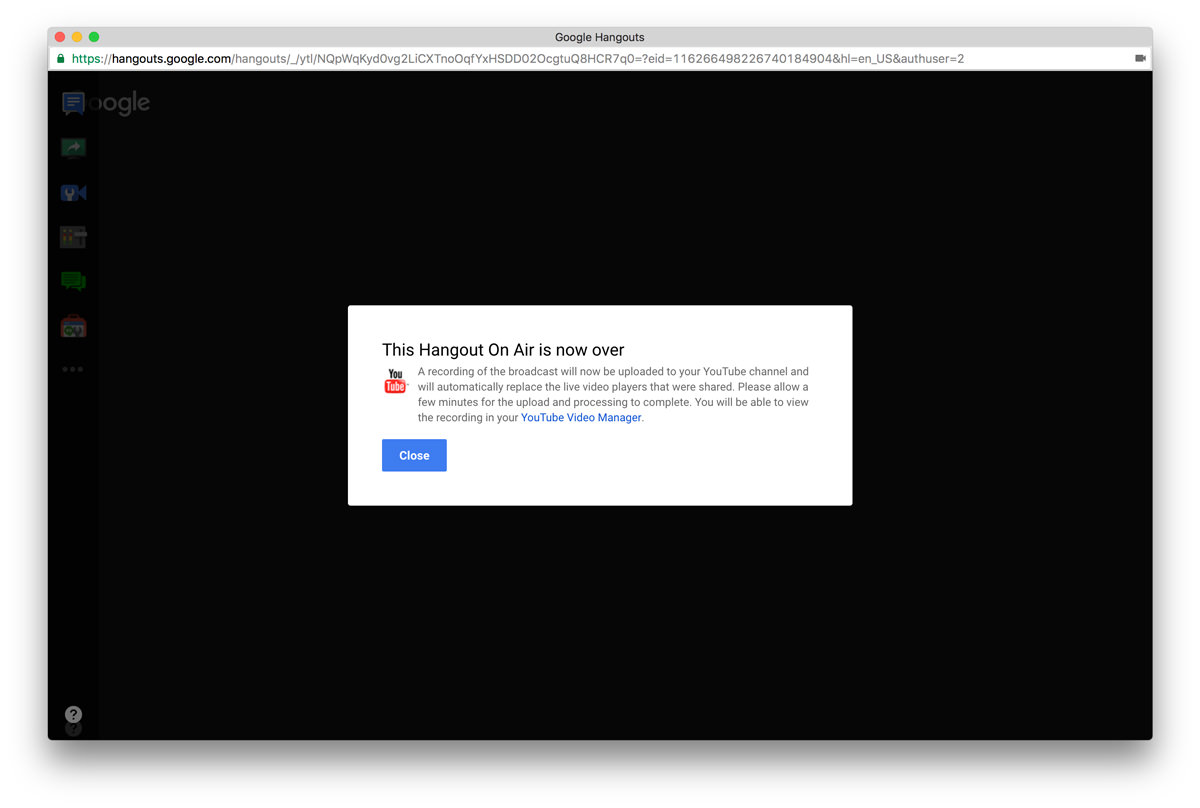Viewport: 1200px width, 808px height.
Task: Click the YouTube logo in the dialog
Action: click(x=396, y=381)
